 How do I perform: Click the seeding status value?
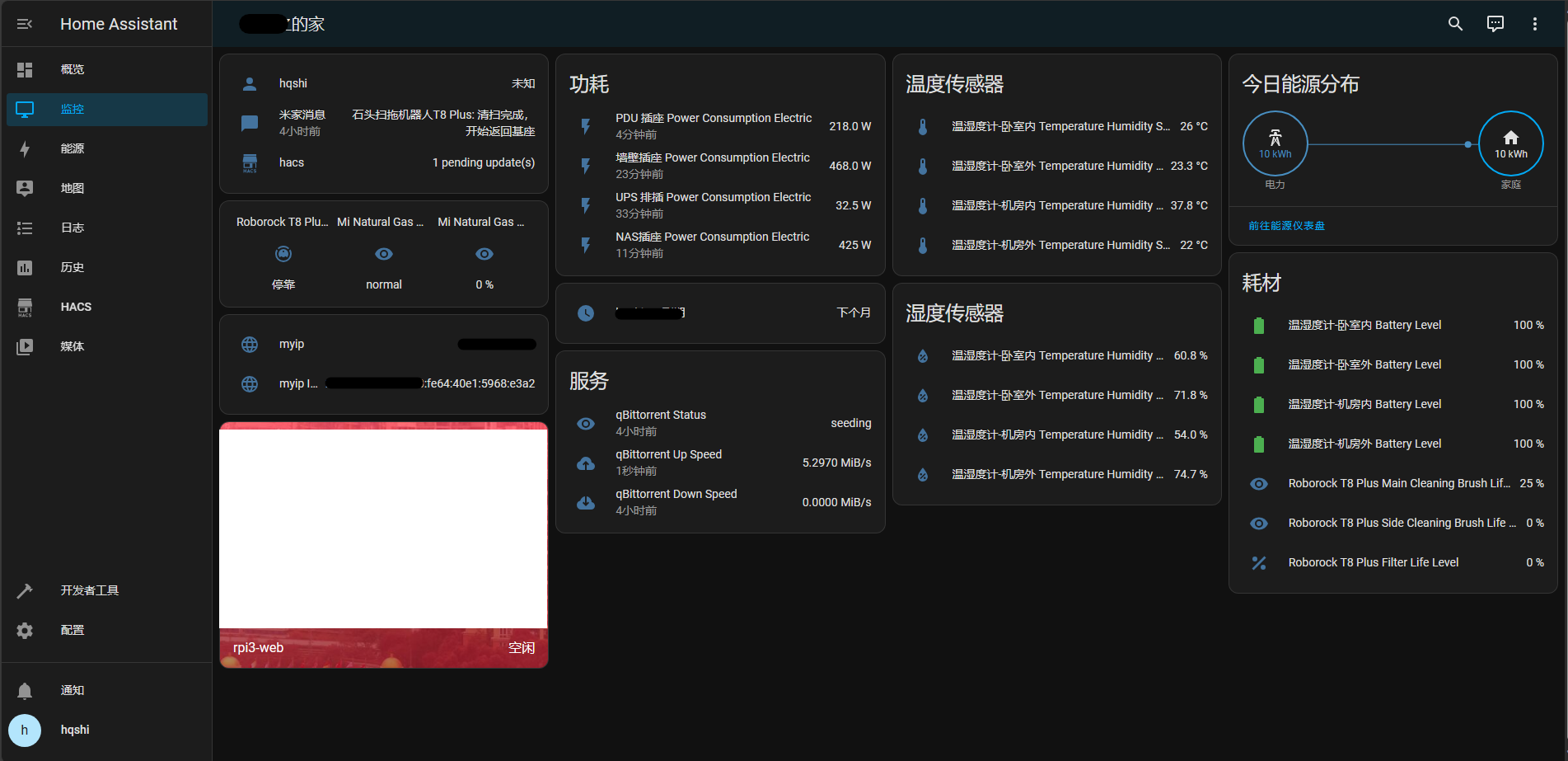point(850,423)
